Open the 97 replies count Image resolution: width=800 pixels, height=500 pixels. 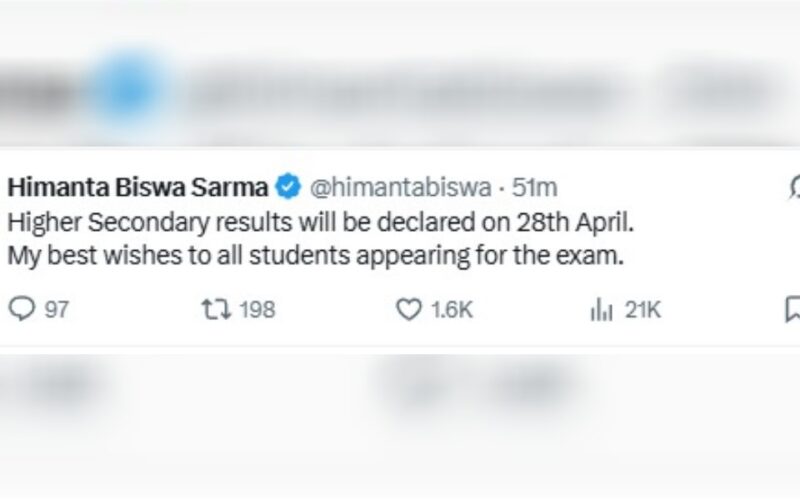pyautogui.click(x=57, y=311)
